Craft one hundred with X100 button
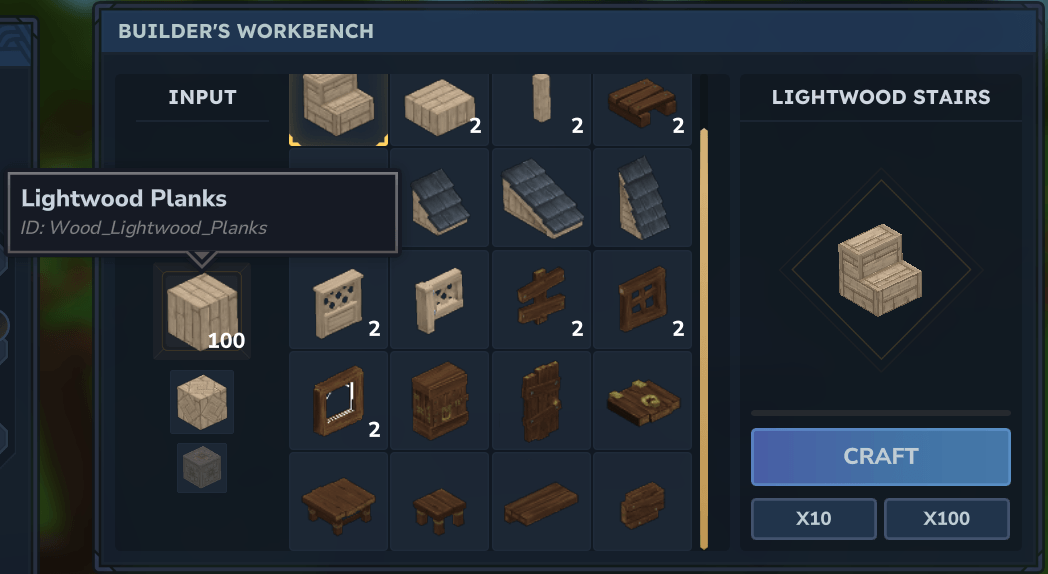The width and height of the screenshot is (1048, 574). click(946, 519)
